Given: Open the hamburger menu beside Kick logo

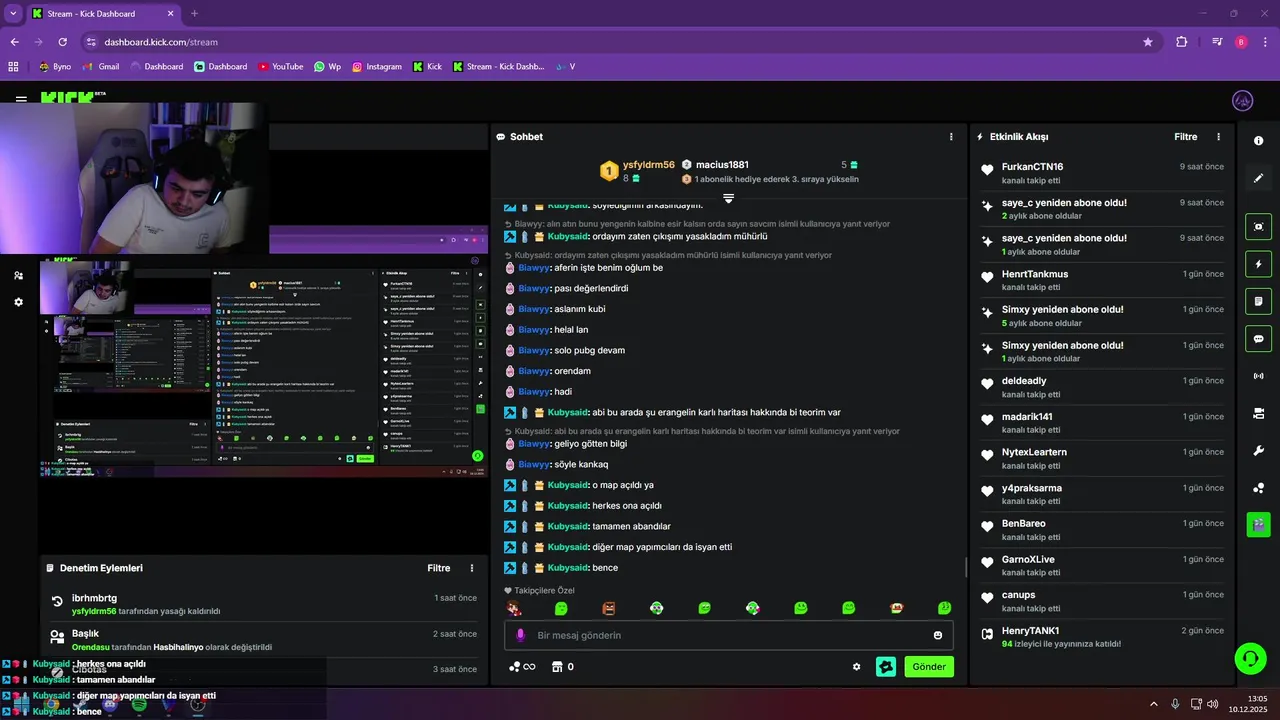Looking at the screenshot, I should 21,100.
